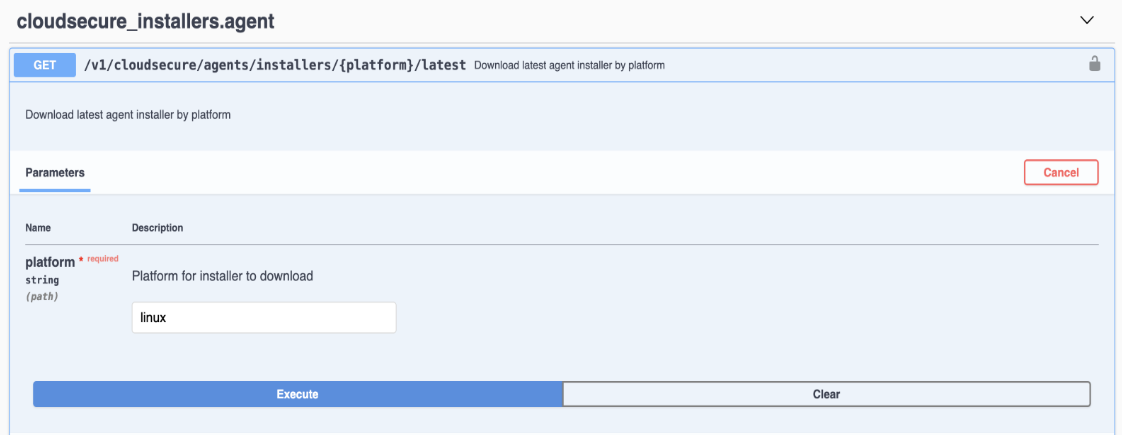Click the authorization lock icon
Screen dimensions: 1122x435
pos(1094,65)
